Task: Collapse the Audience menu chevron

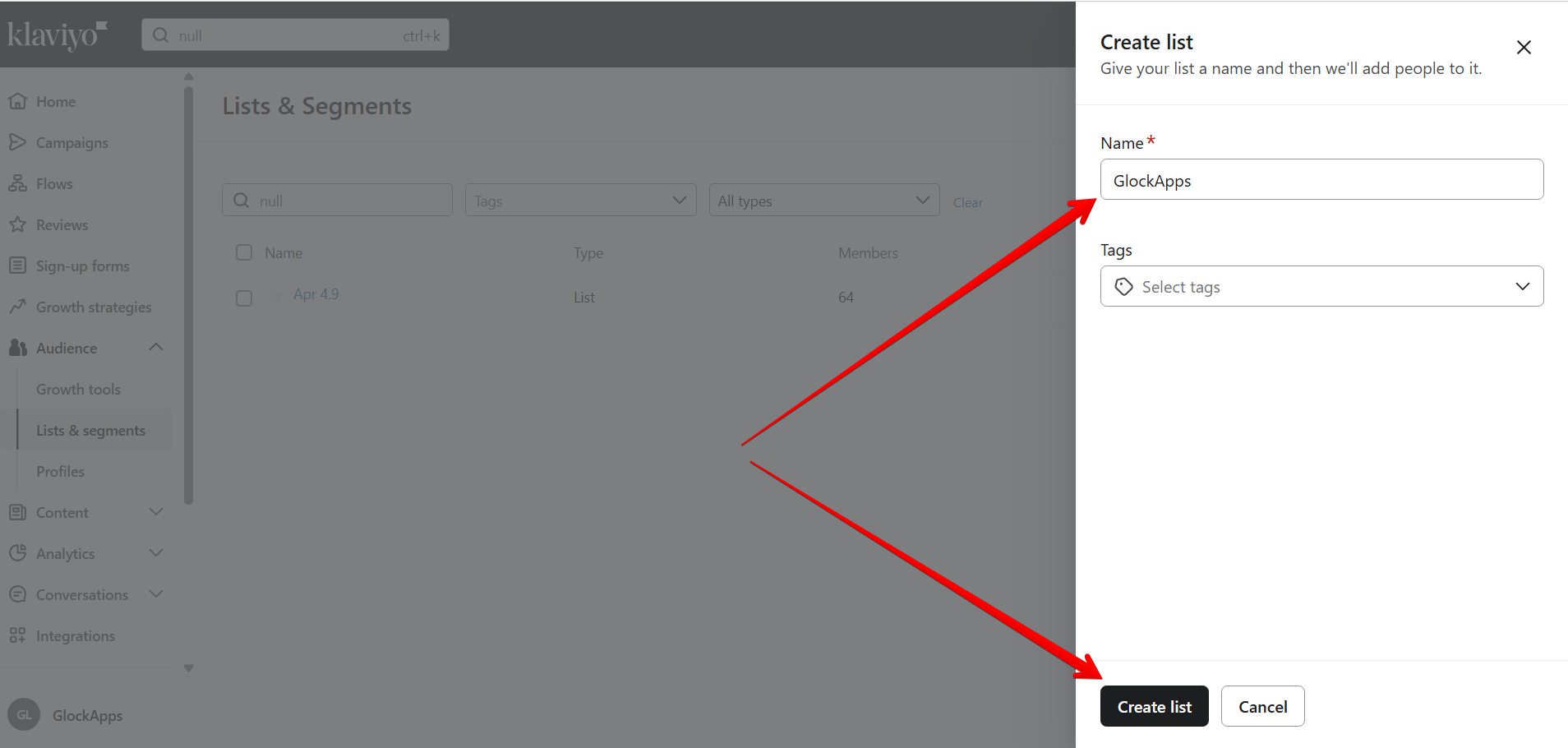Action: pyautogui.click(x=156, y=348)
